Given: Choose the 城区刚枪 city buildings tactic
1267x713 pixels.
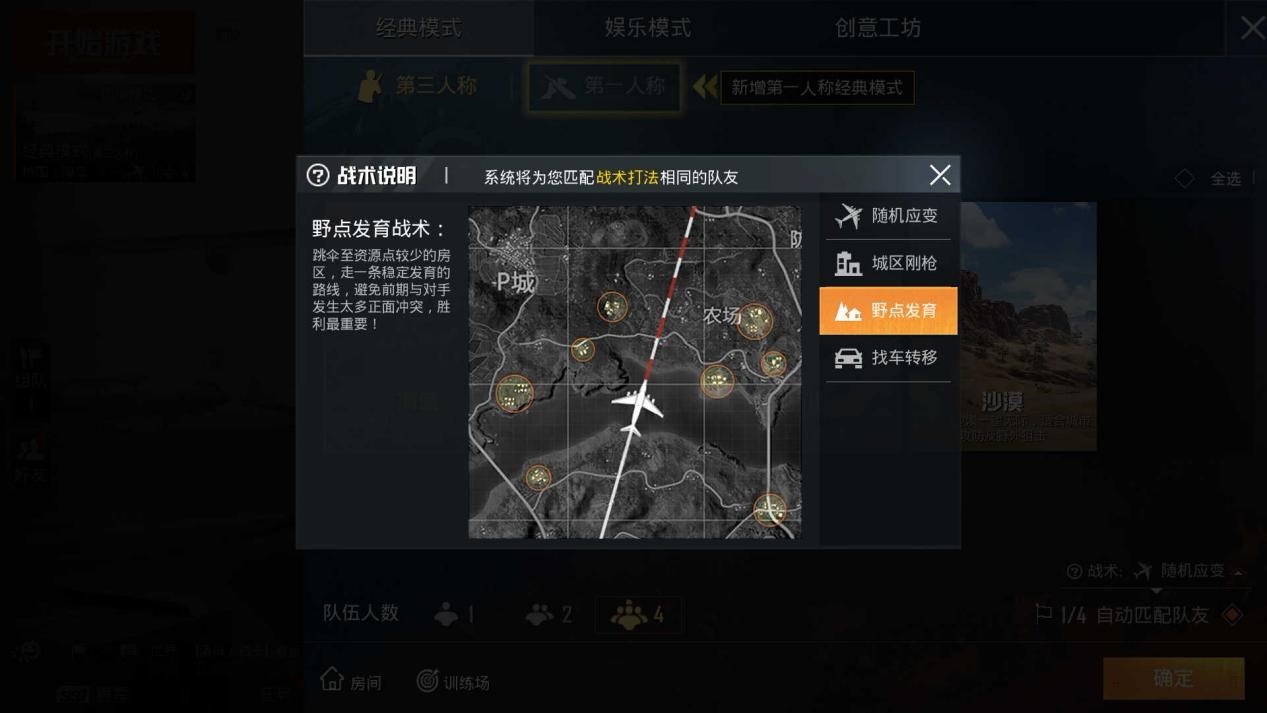Looking at the screenshot, I should [x=888, y=263].
